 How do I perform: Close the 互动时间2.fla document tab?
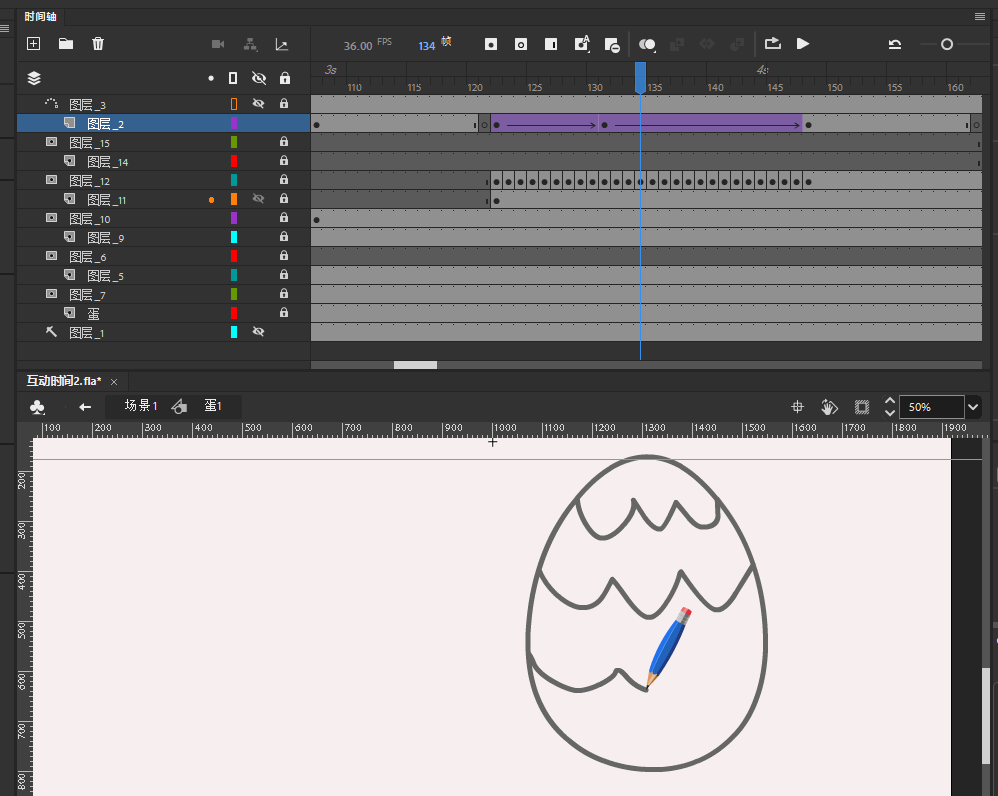click(x=114, y=382)
